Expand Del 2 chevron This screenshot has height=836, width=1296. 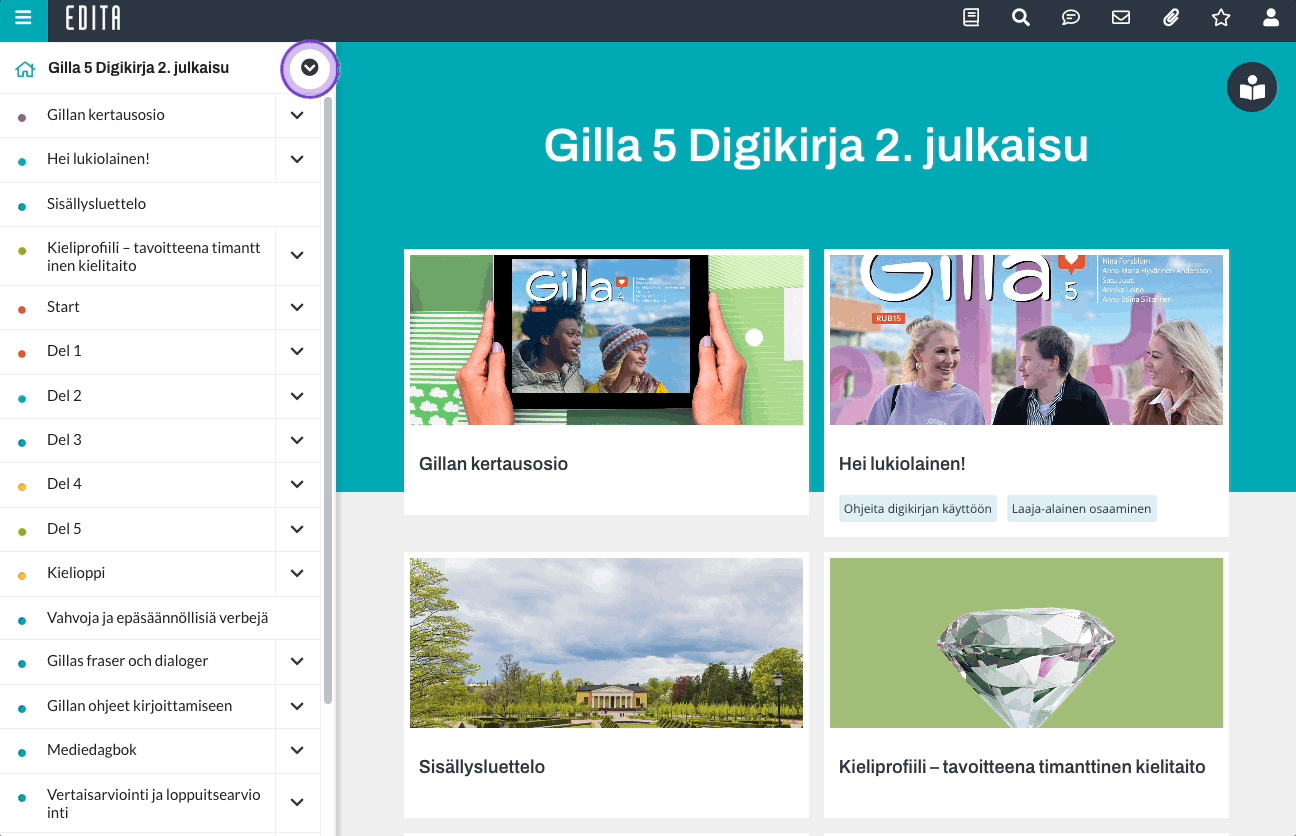point(297,396)
